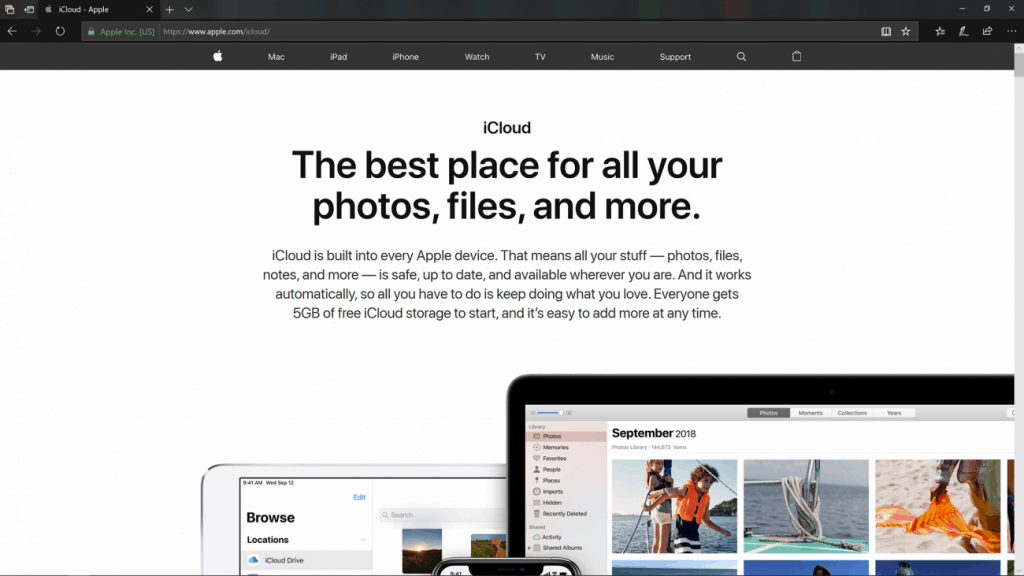Open the Support menu item
The height and width of the screenshot is (576, 1024).
675,57
